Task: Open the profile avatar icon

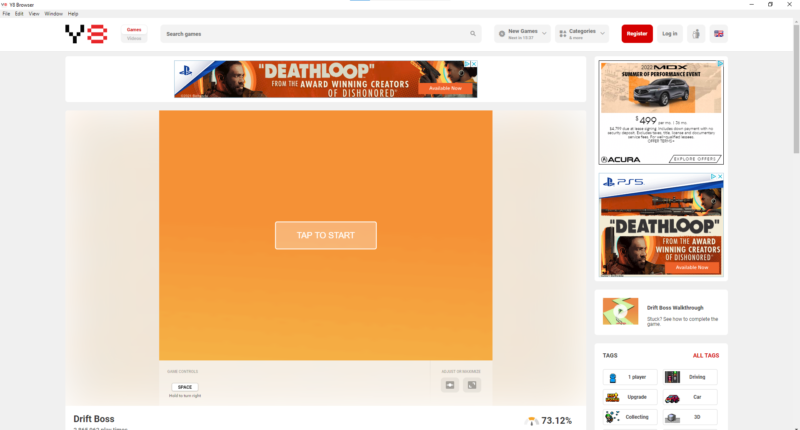Action: pyautogui.click(x=696, y=34)
